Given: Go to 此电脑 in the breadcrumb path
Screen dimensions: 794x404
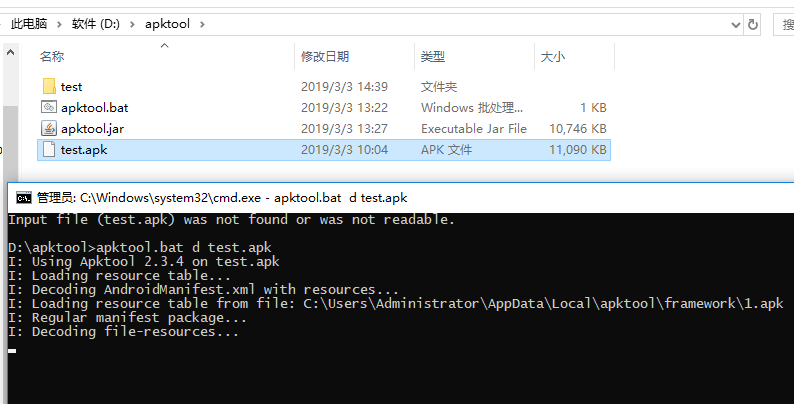Looking at the screenshot, I should point(29,24).
